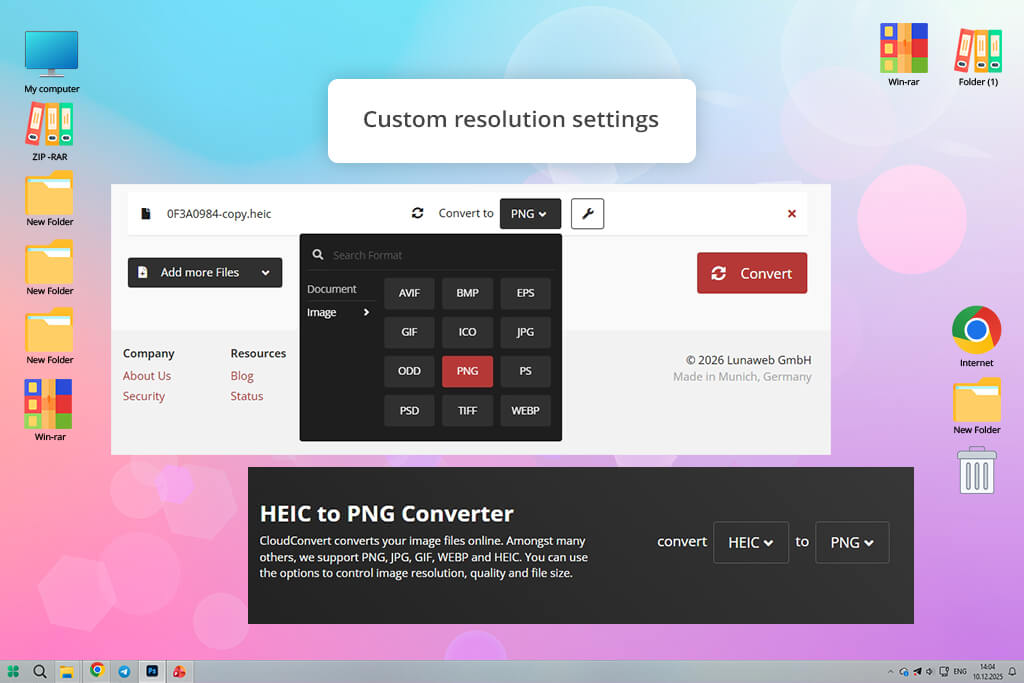This screenshot has width=1024, height=683.
Task: Switch the ENG input language
Action: pos(960,672)
